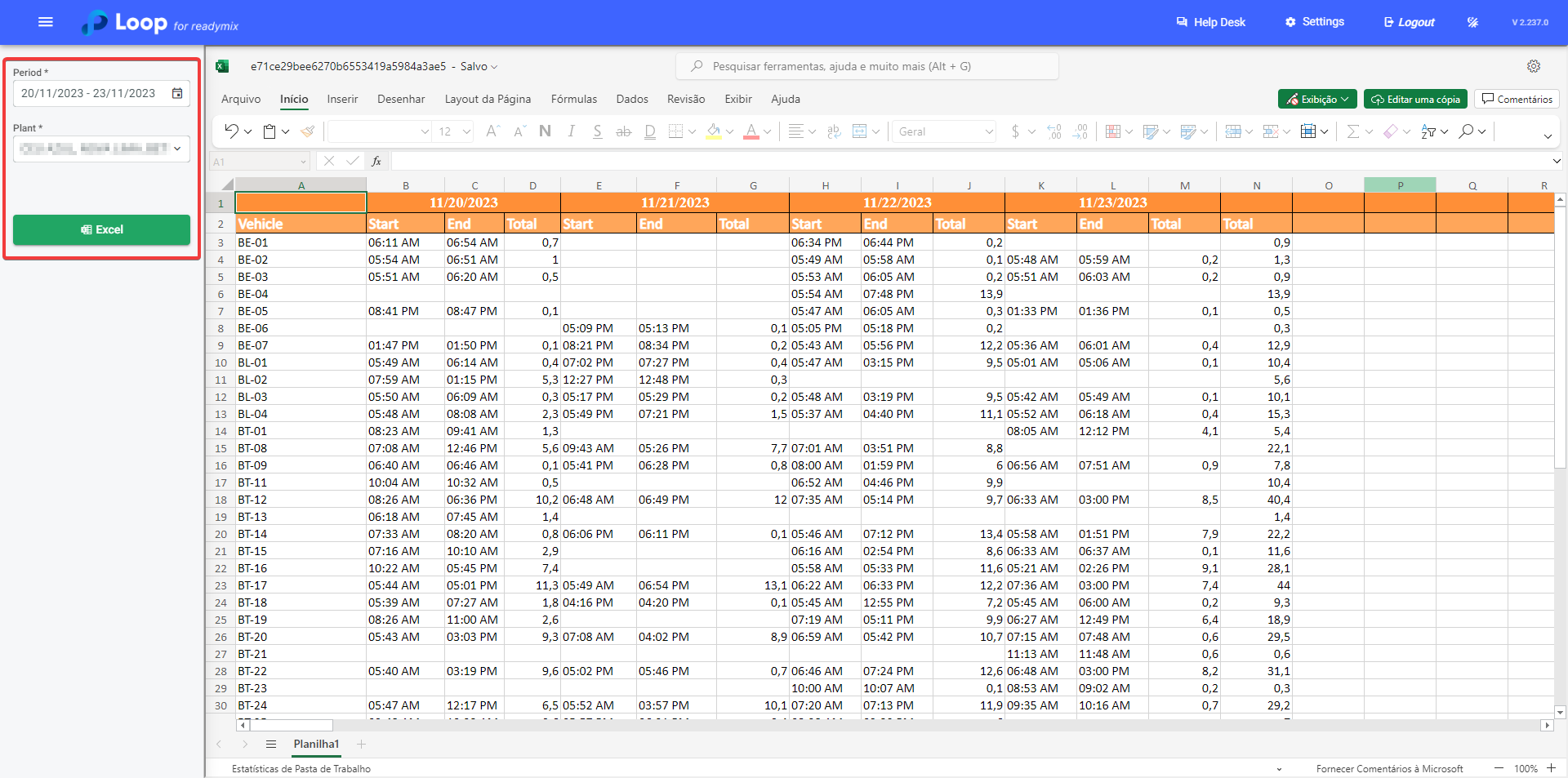
Task: Toggle strikethrough text formatting
Action: pos(623,131)
